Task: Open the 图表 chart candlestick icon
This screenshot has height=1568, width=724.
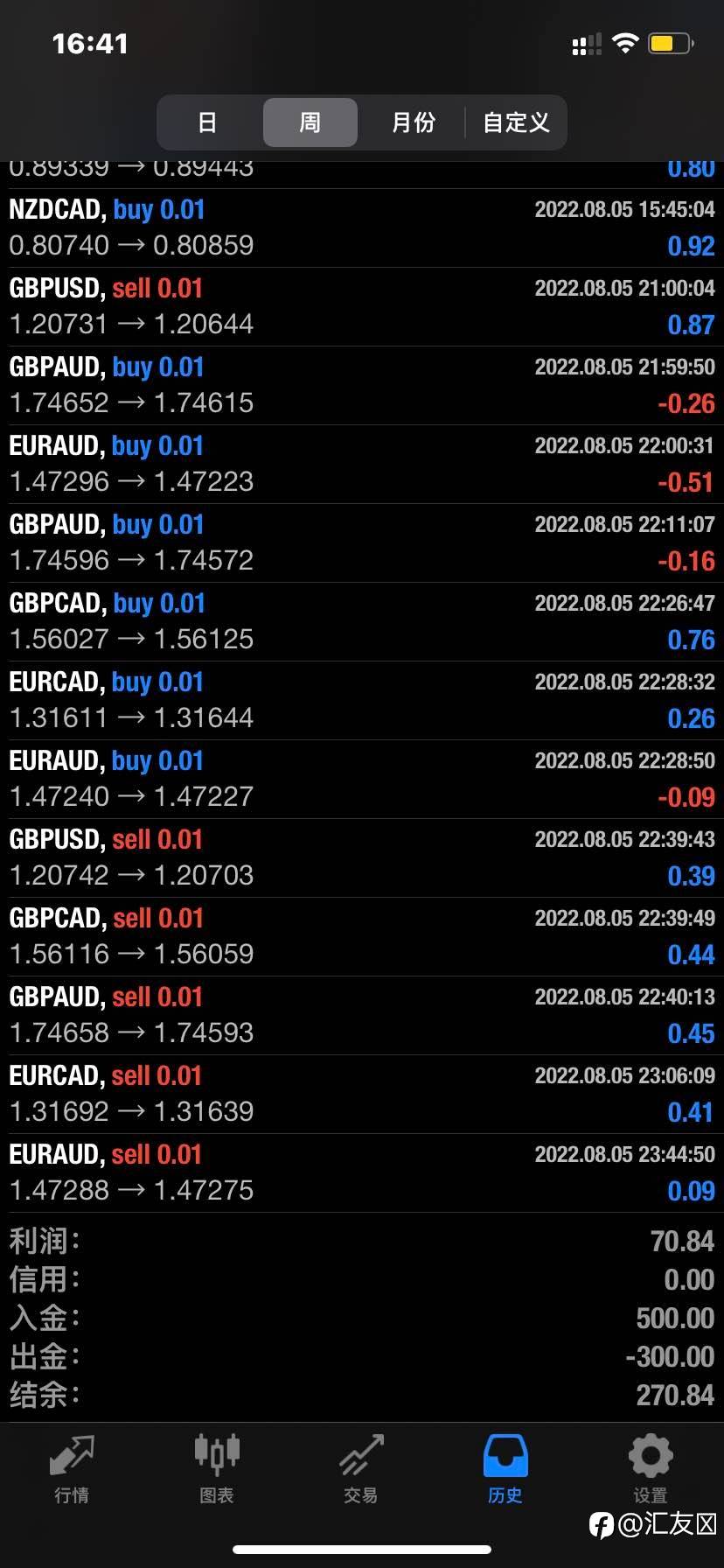Action: coord(216,1454)
